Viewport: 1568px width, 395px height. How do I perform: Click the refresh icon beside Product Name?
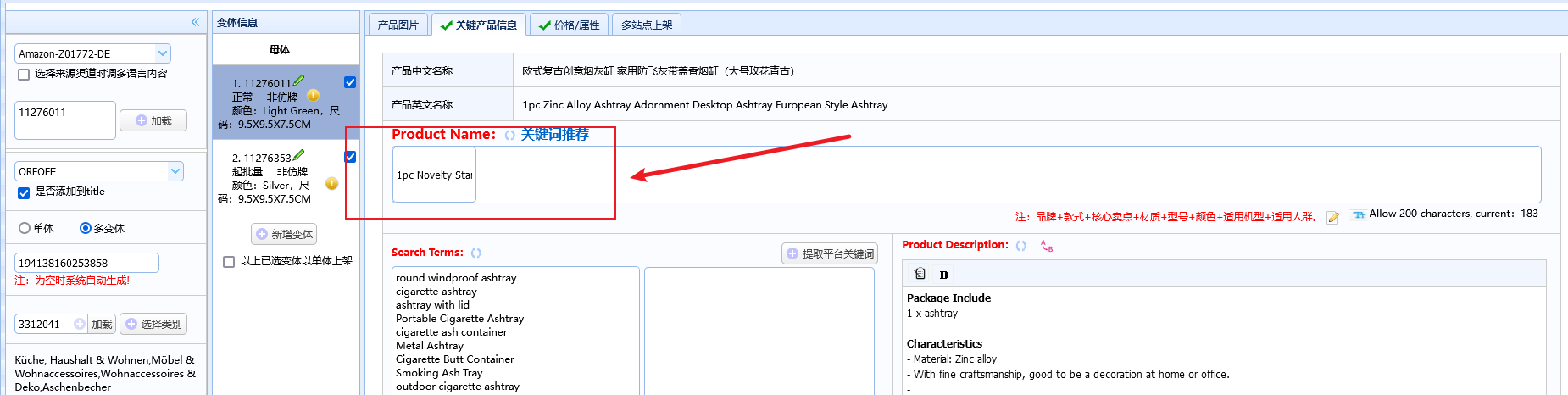click(x=509, y=136)
